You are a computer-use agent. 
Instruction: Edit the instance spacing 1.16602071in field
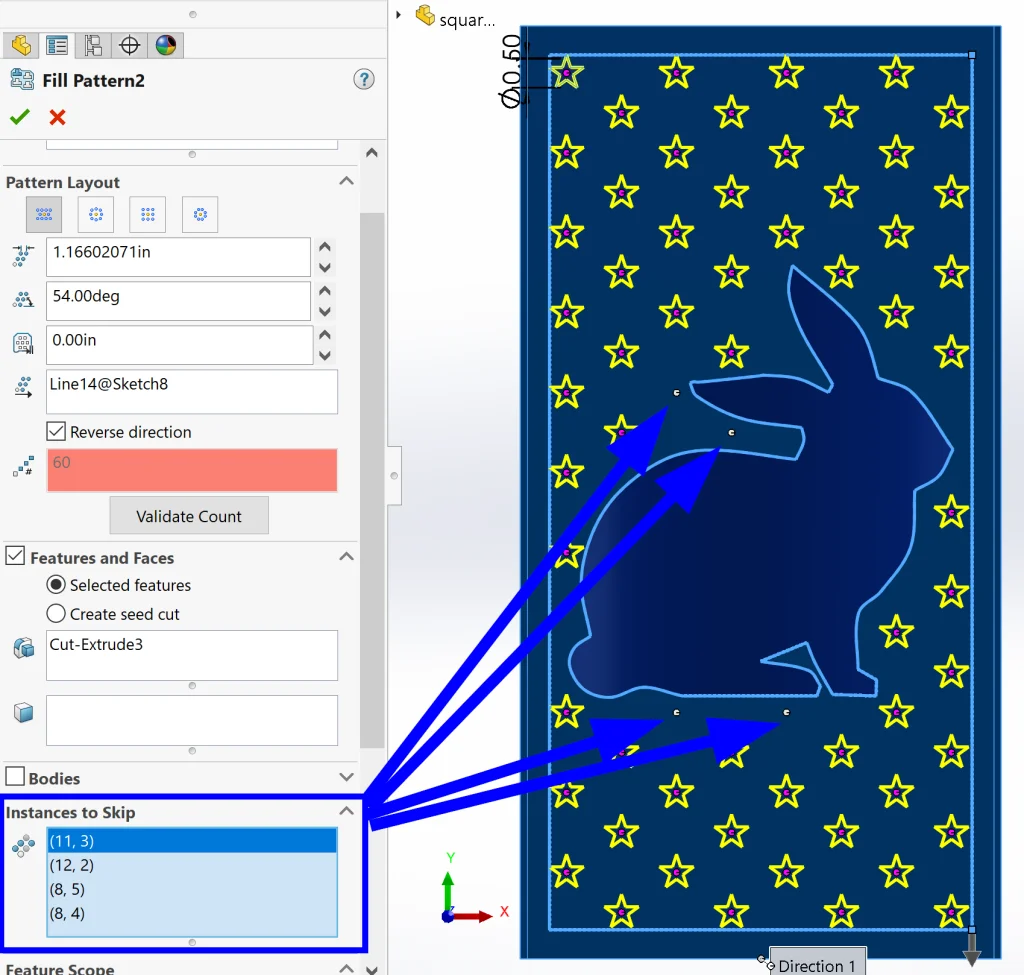tap(178, 257)
